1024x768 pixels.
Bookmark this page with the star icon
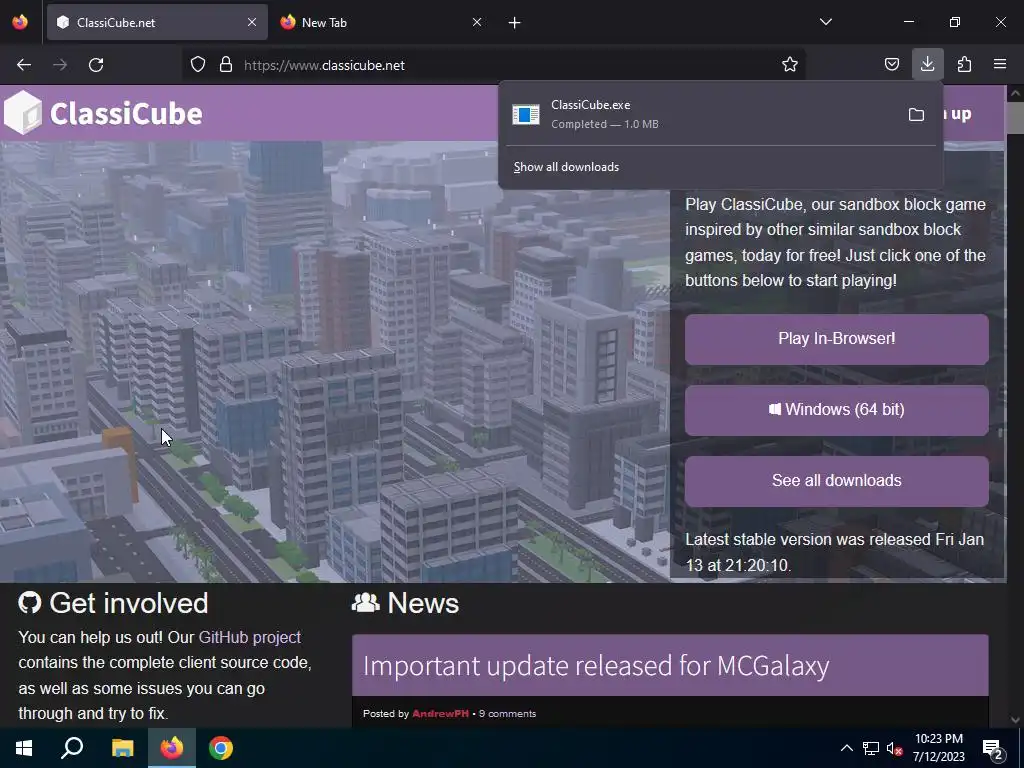tap(790, 65)
